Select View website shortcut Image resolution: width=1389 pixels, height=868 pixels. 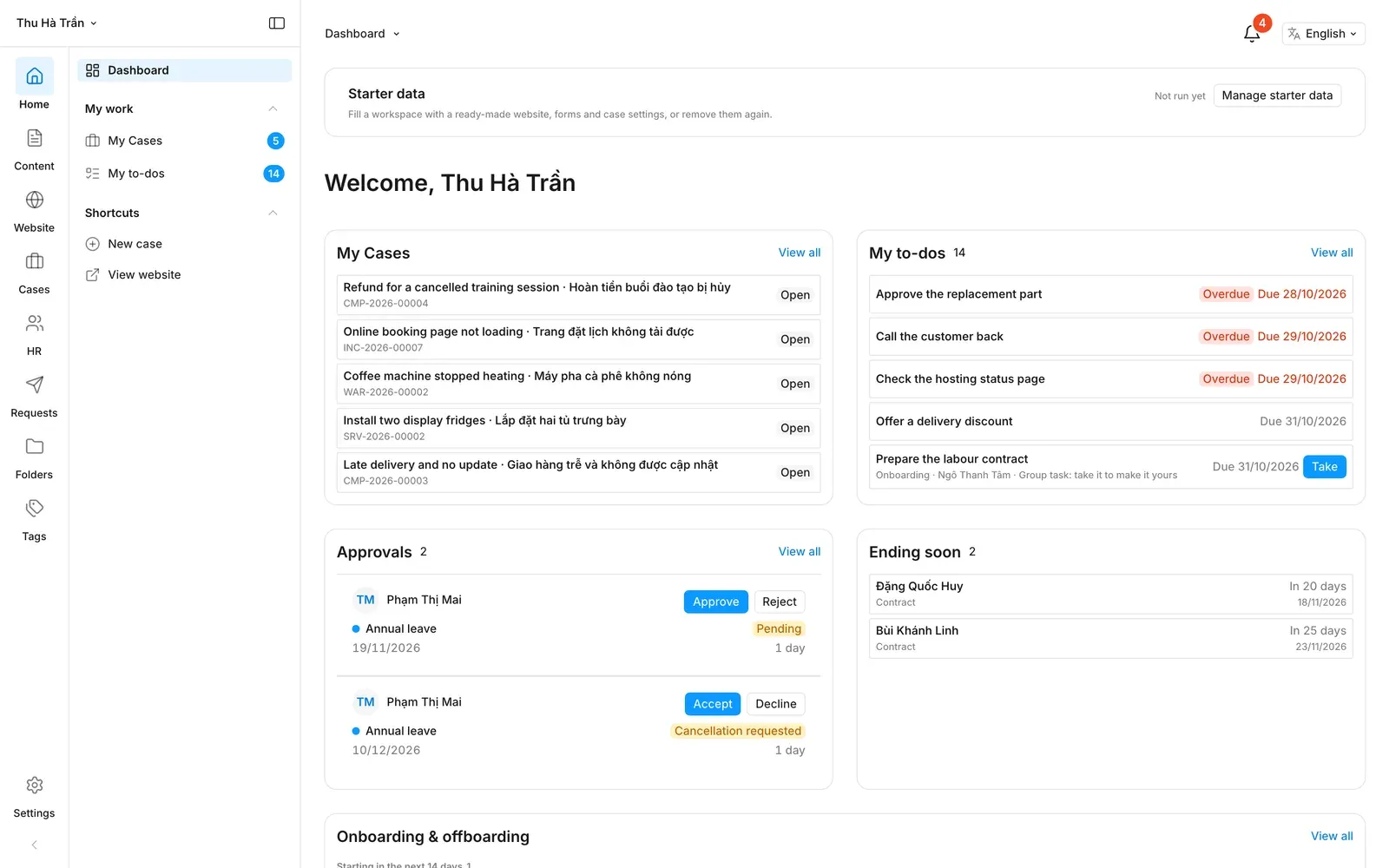pyautogui.click(x=184, y=275)
